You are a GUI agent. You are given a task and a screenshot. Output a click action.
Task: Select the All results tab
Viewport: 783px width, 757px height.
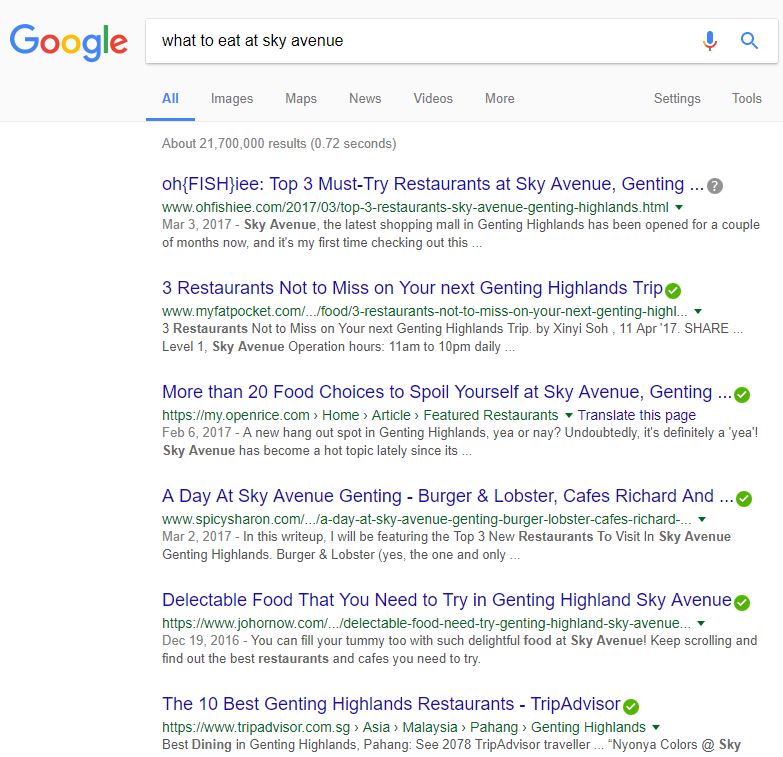(170, 98)
